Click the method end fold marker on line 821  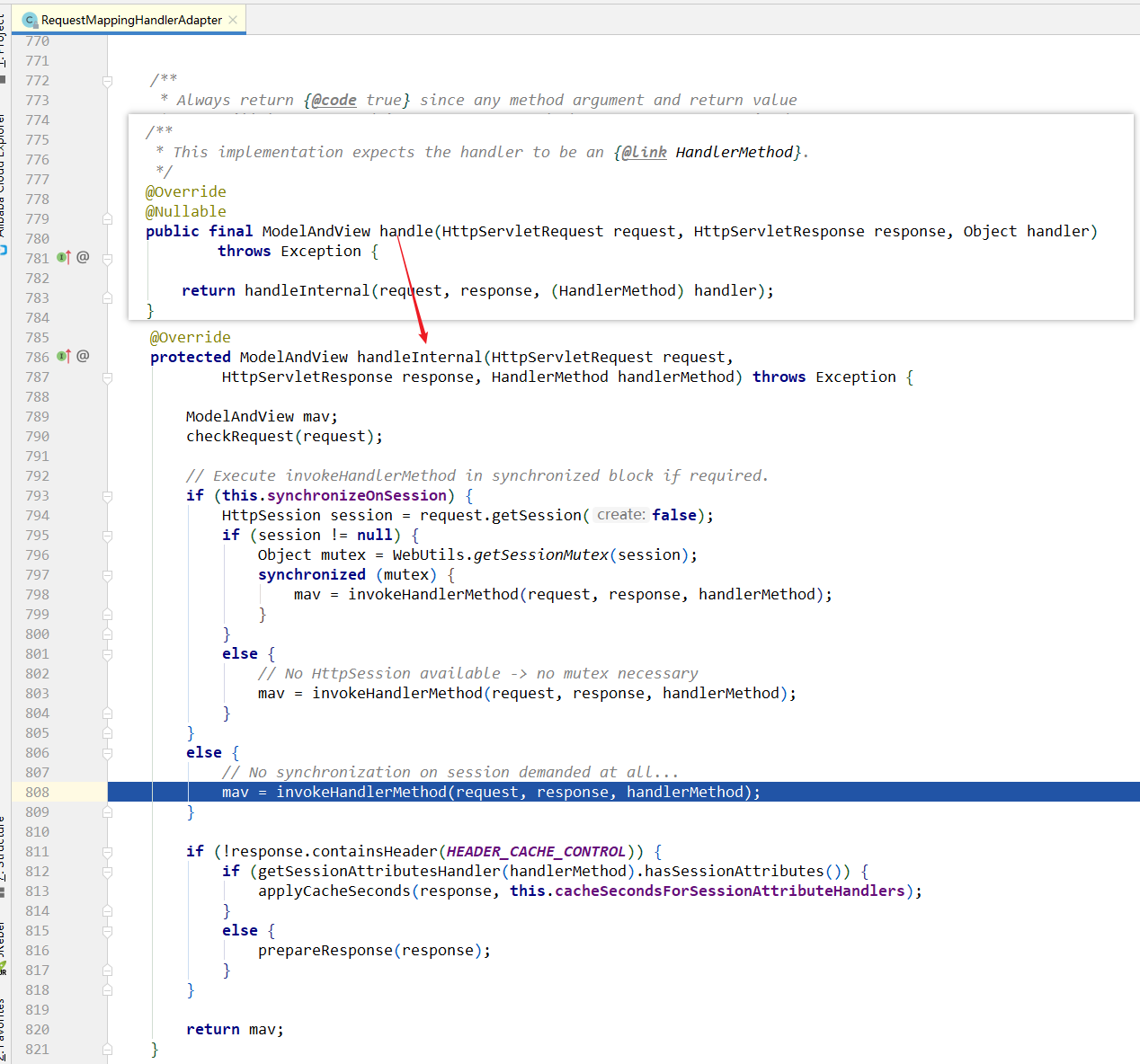tap(107, 1050)
